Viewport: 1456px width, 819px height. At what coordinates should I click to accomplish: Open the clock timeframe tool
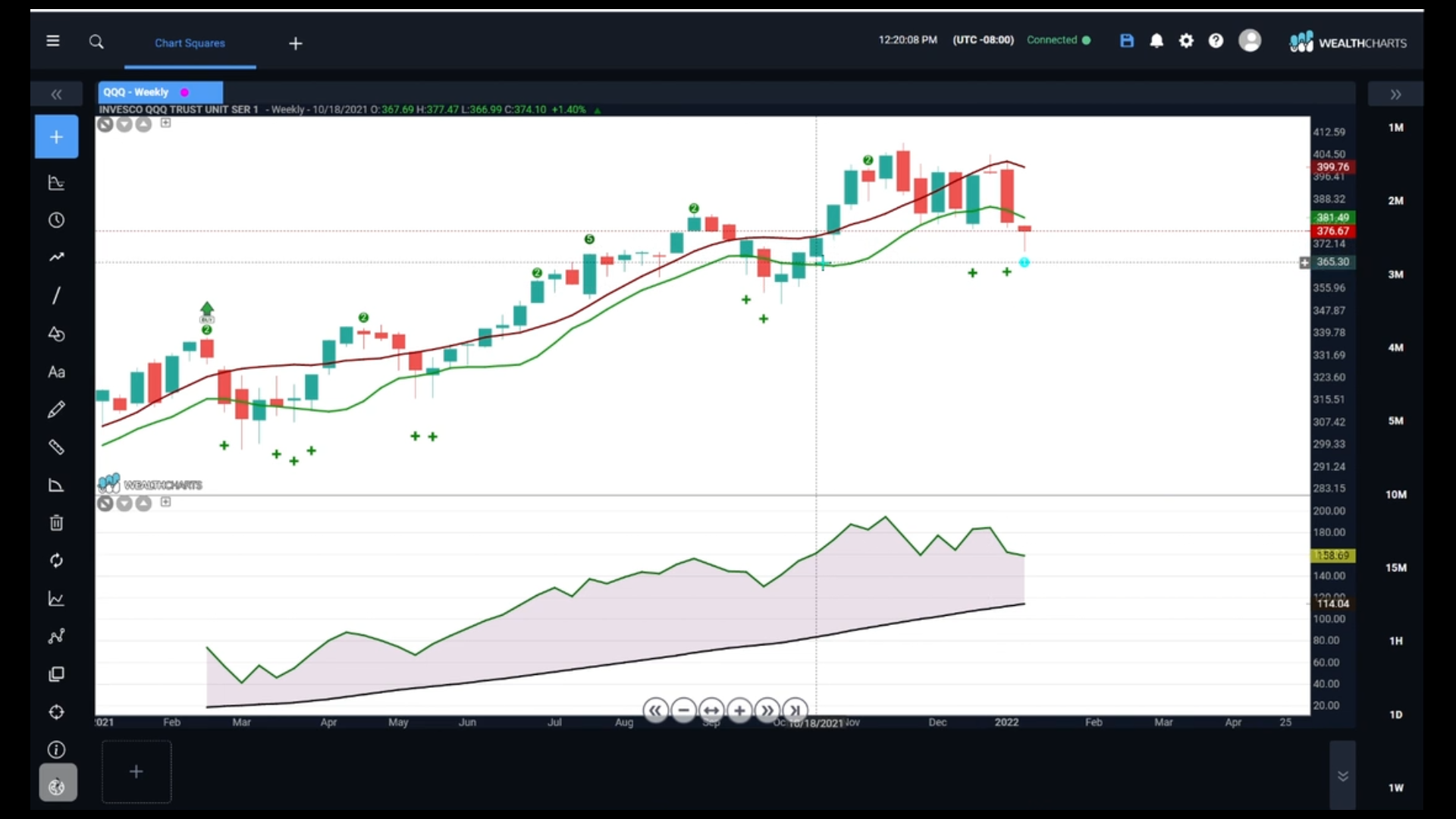(56, 220)
